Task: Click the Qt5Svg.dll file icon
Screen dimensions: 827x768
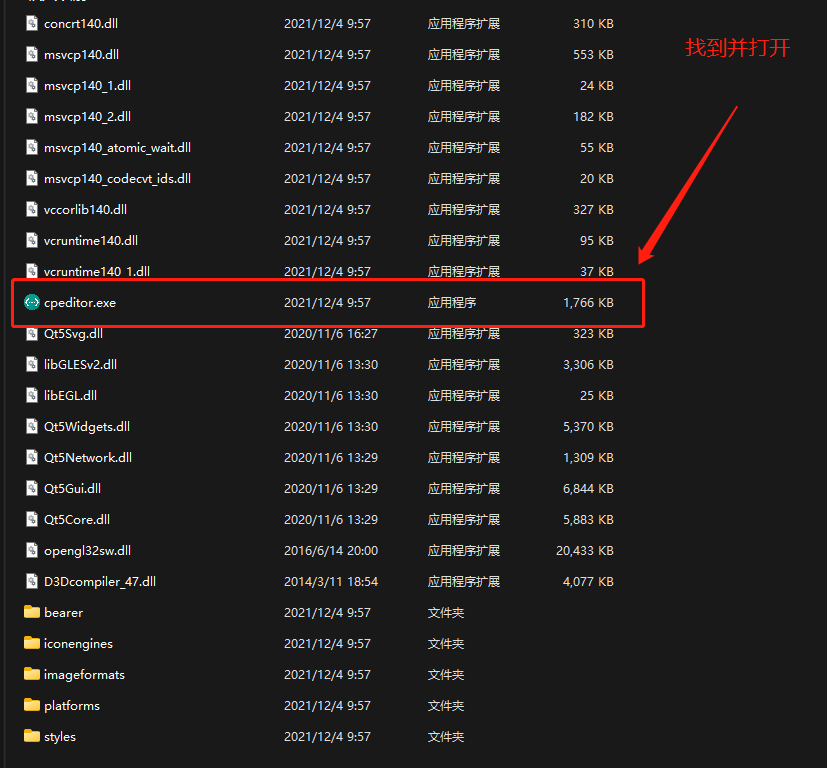Action: (x=31, y=333)
